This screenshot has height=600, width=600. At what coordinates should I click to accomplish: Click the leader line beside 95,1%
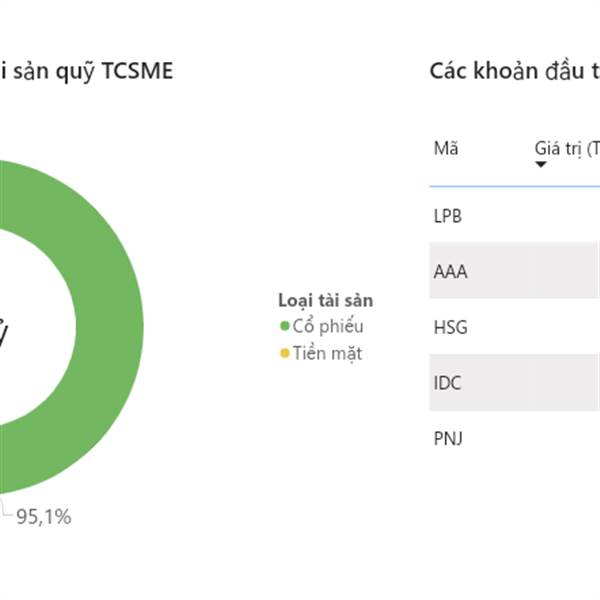pos(7,507)
